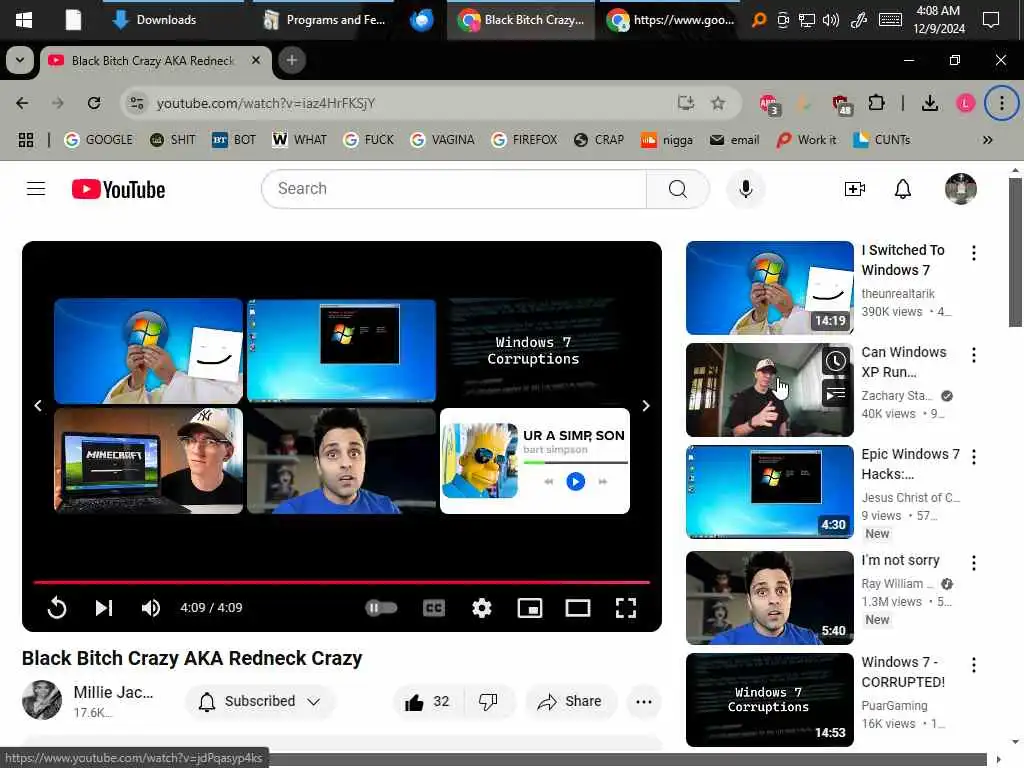Open the email bookmark

pyautogui.click(x=735, y=140)
